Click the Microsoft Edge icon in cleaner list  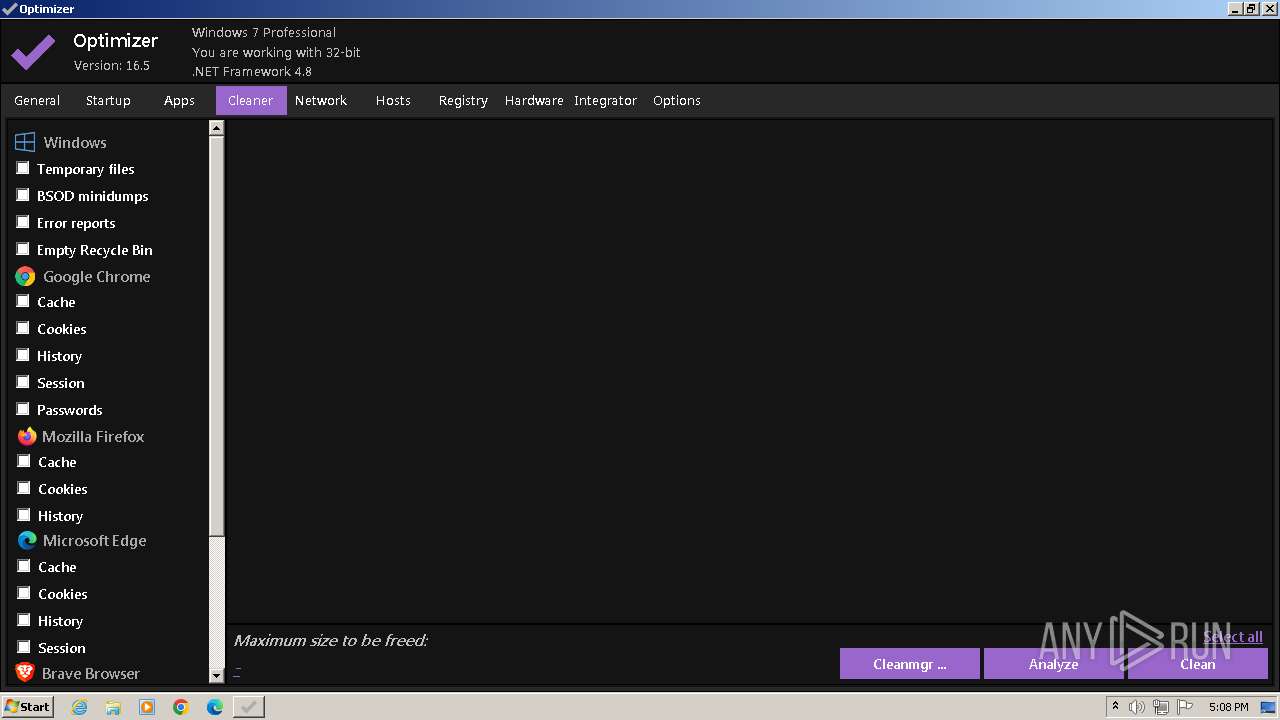tap(27, 541)
